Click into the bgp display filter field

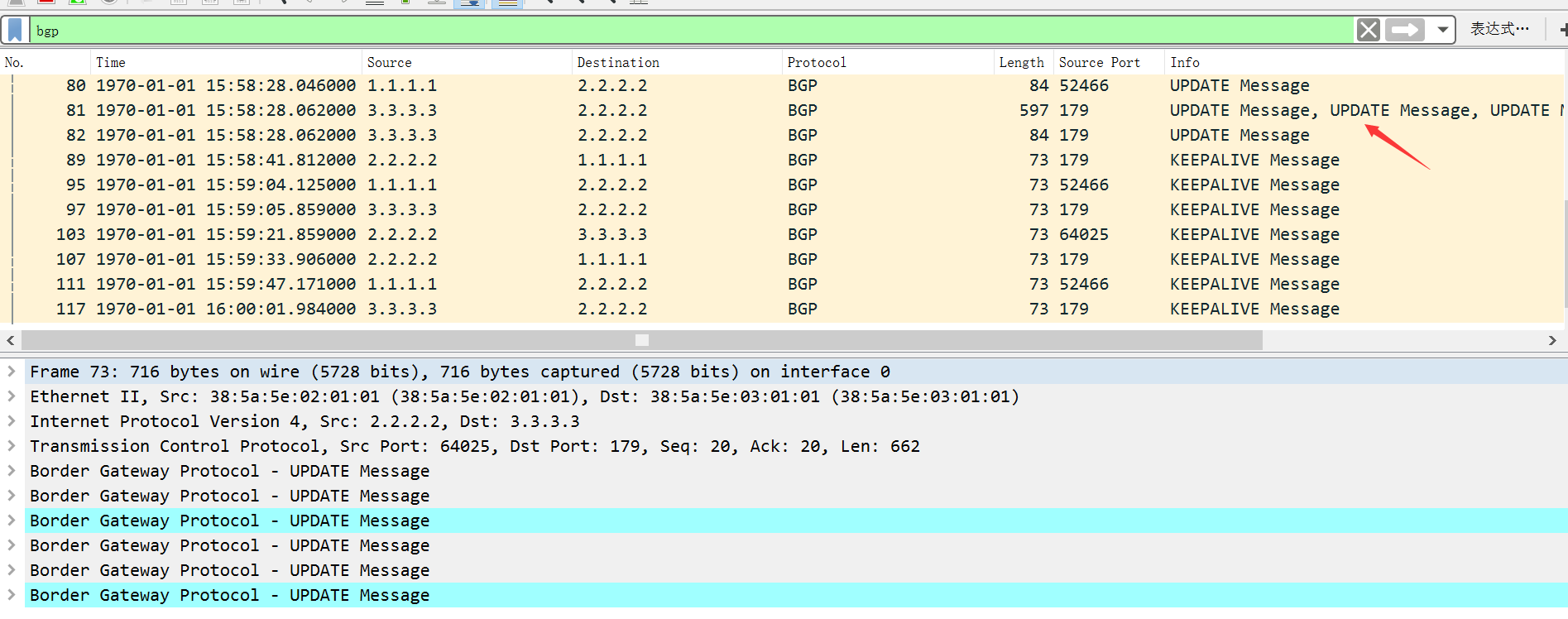(692, 31)
